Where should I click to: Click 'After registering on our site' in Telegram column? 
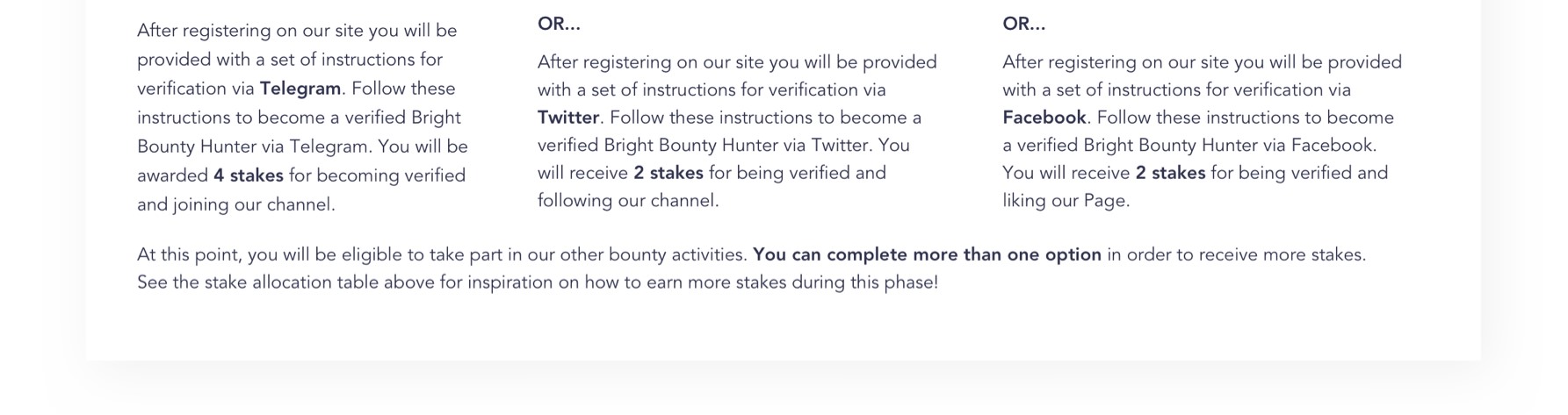coord(250,31)
